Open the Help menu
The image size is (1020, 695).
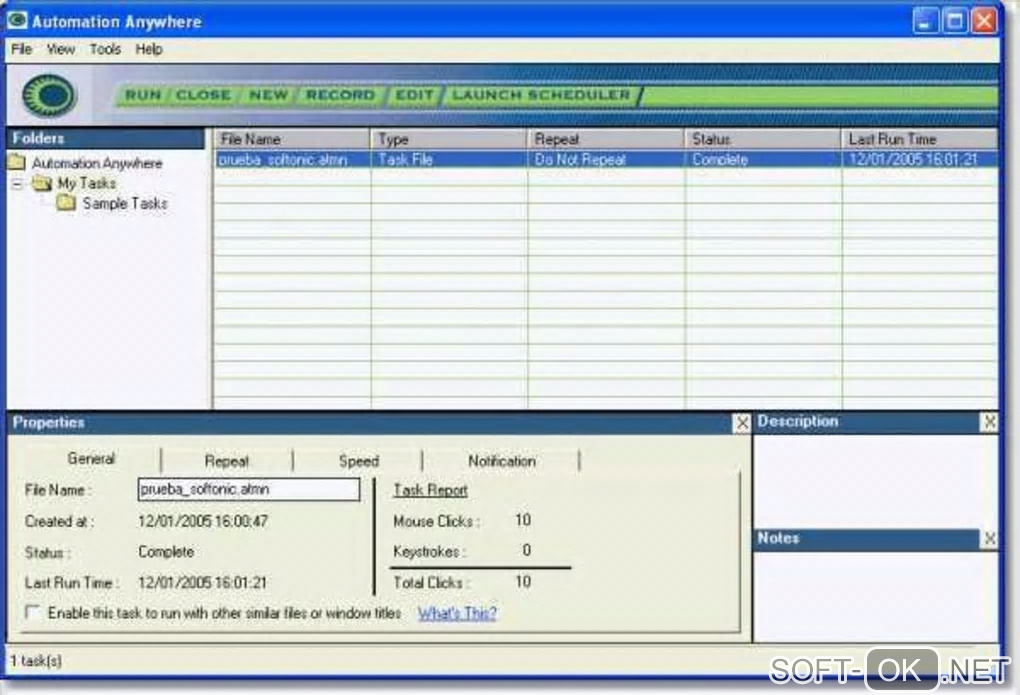(149, 49)
